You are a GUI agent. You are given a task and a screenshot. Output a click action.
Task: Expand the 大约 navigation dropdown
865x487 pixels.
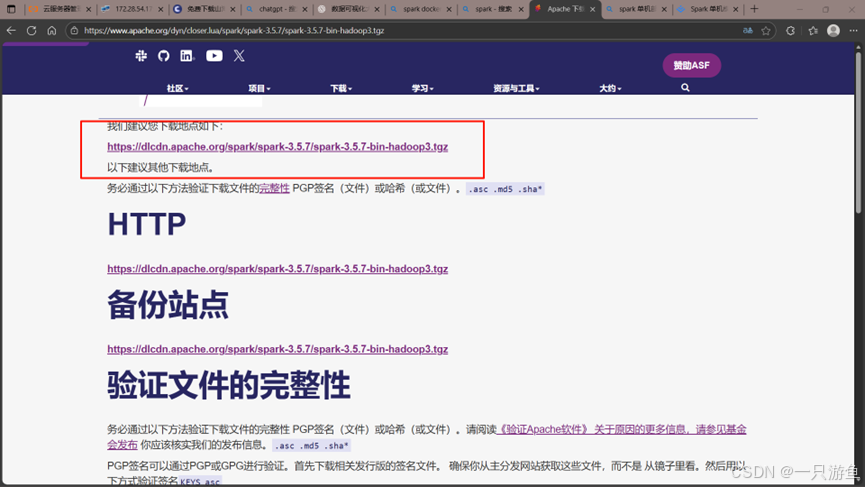point(610,88)
